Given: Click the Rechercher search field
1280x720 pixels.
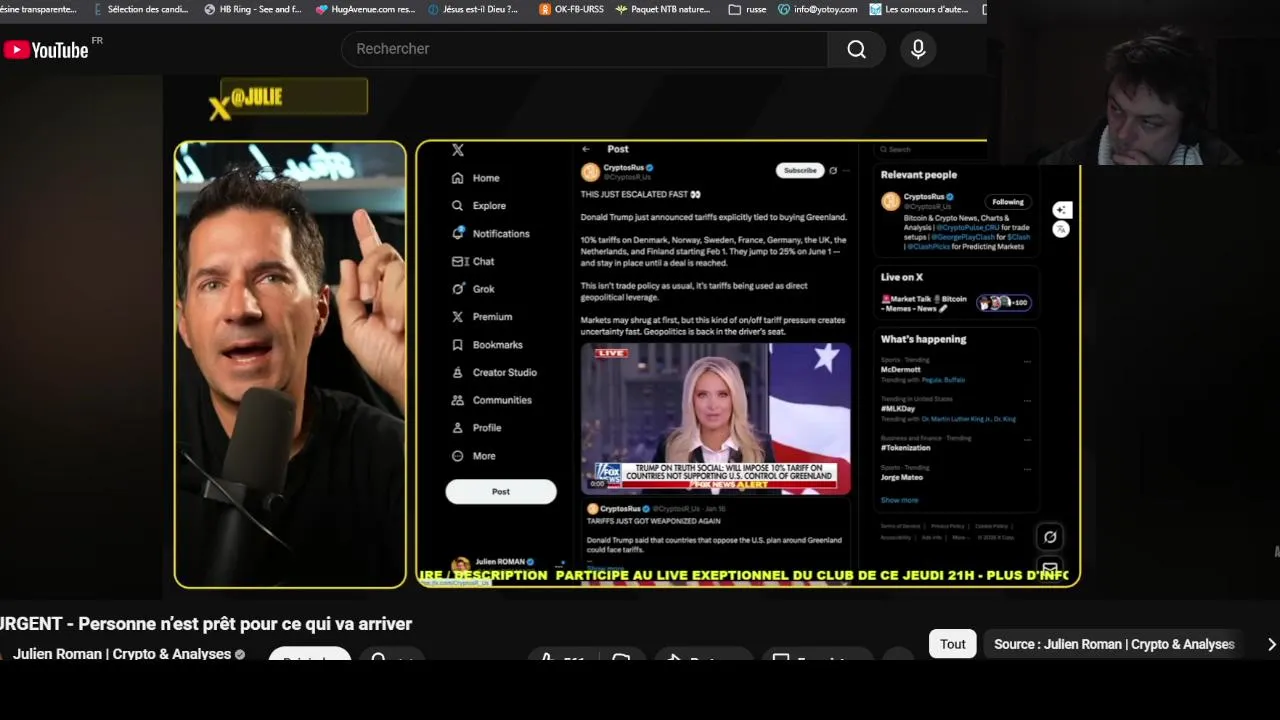Looking at the screenshot, I should click(584, 49).
